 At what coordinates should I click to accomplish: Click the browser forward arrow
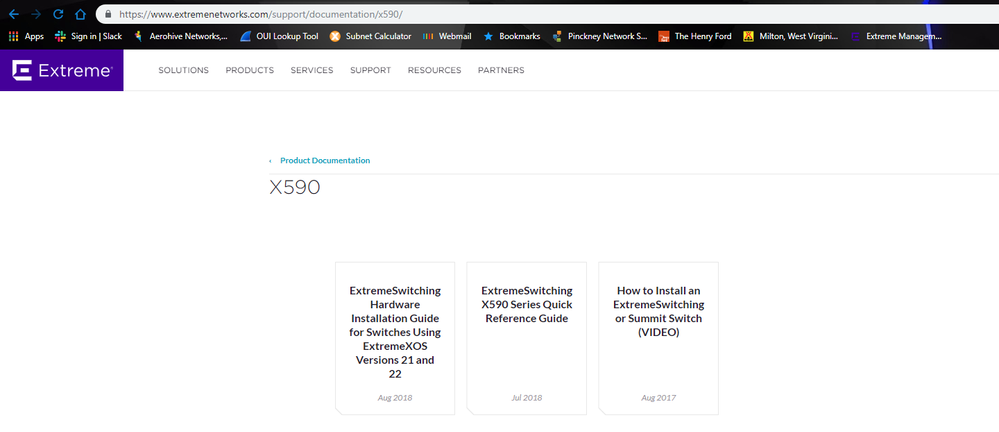click(x=35, y=15)
